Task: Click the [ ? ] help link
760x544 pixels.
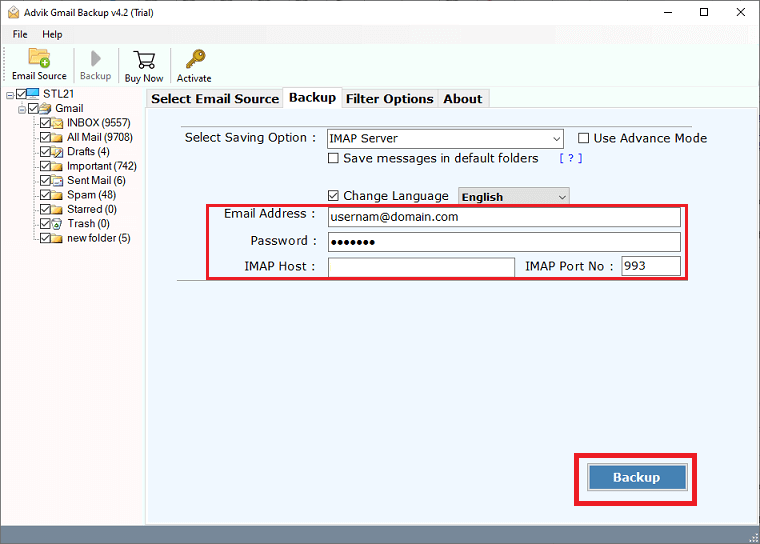Action: [570, 158]
